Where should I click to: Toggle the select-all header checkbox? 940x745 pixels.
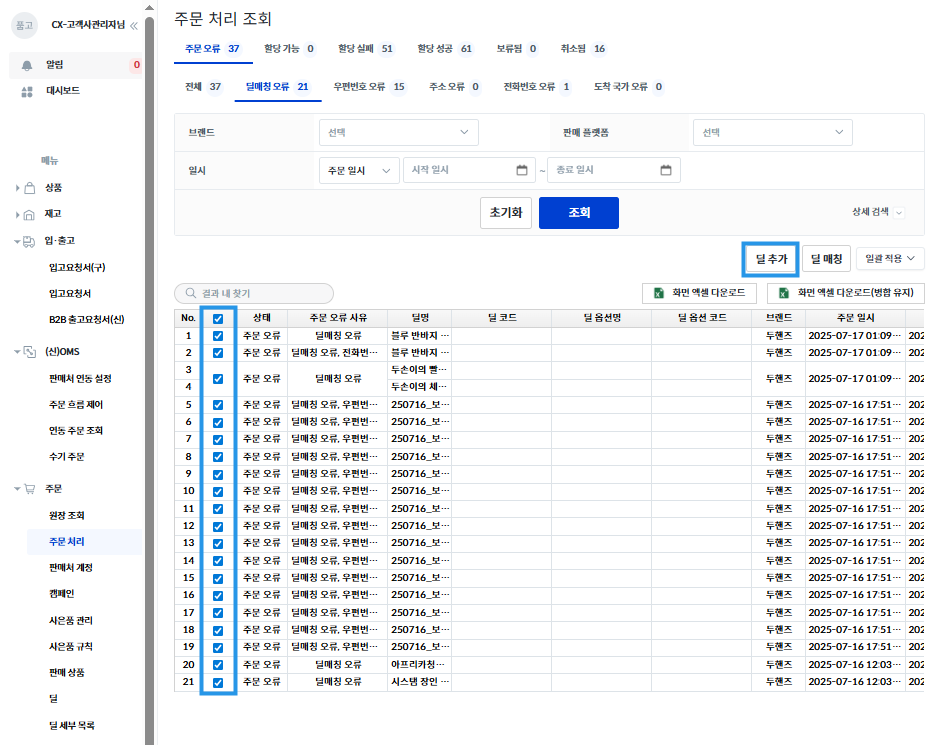coord(218,319)
